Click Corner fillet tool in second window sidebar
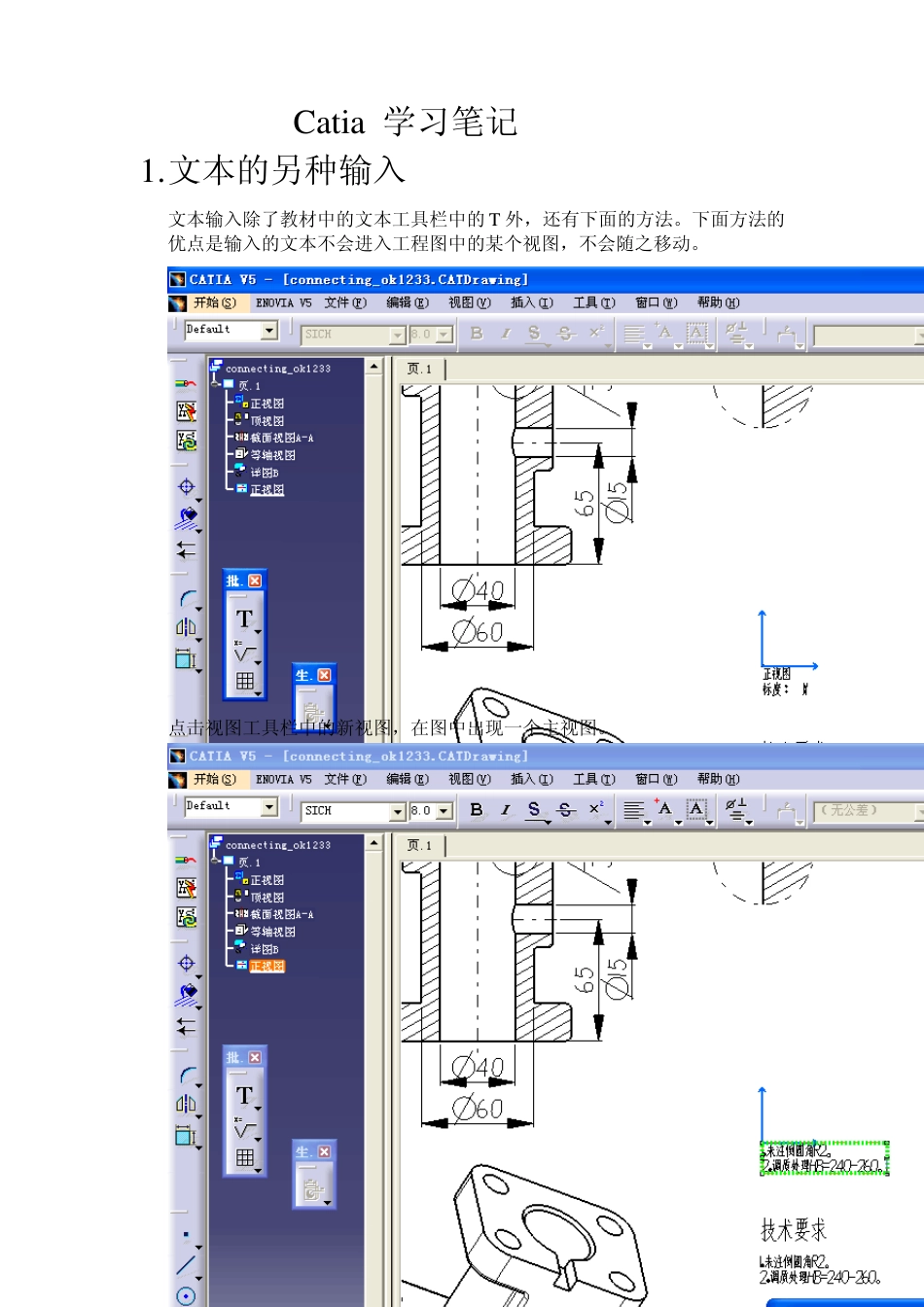This screenshot has height=1307, width=924. 187,1076
